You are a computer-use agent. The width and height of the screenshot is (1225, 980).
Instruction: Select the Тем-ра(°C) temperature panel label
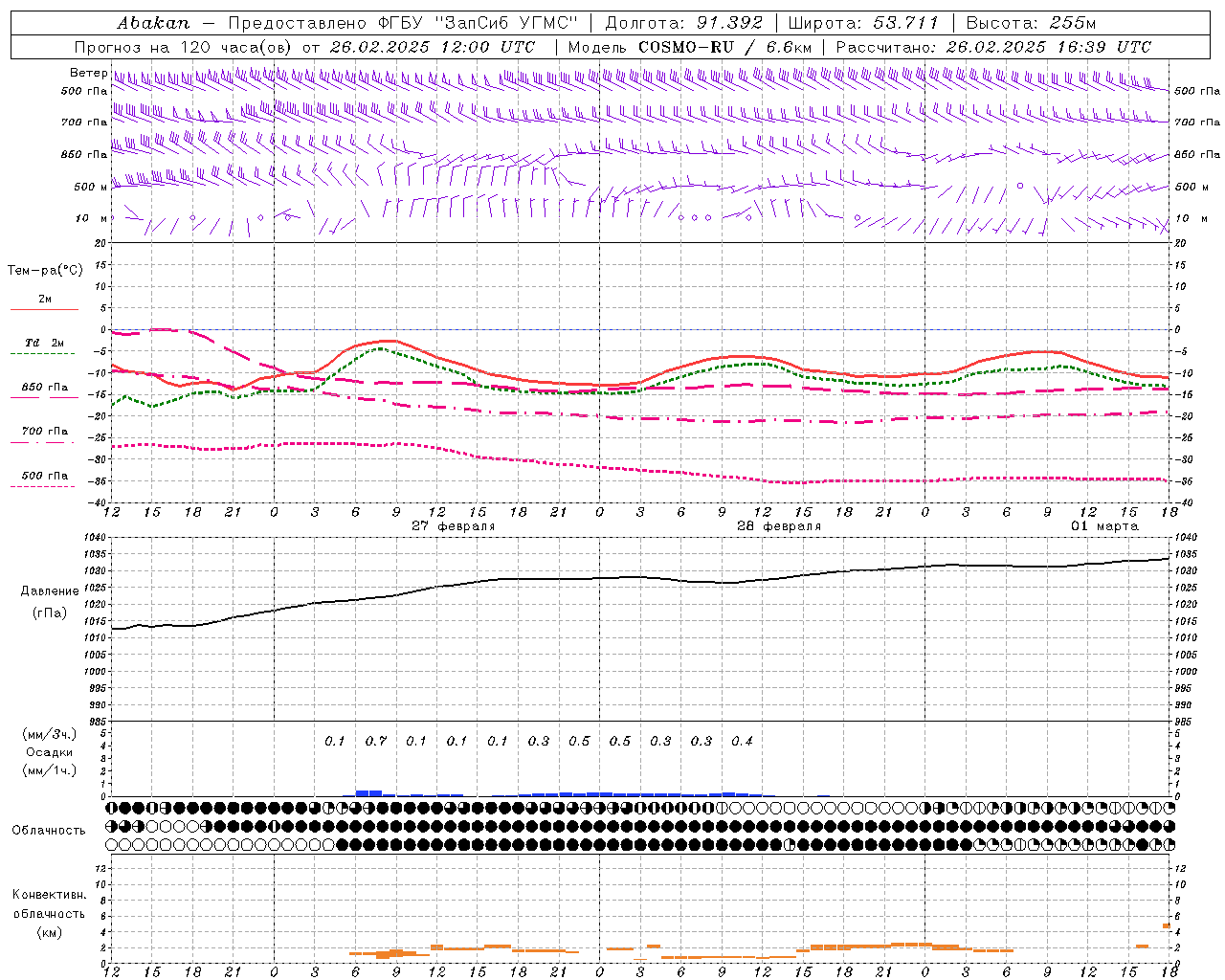click(45, 271)
